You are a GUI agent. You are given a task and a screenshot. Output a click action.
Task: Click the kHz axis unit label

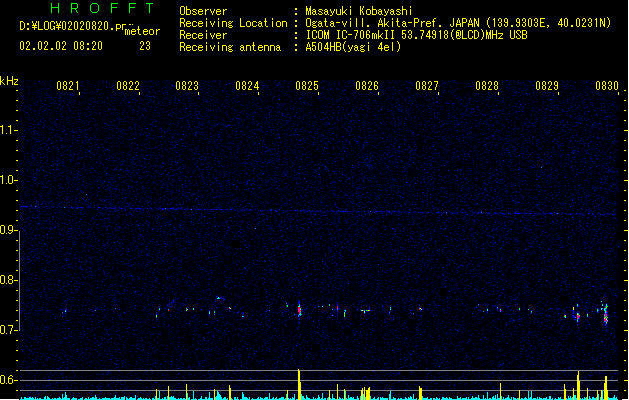tap(9, 81)
